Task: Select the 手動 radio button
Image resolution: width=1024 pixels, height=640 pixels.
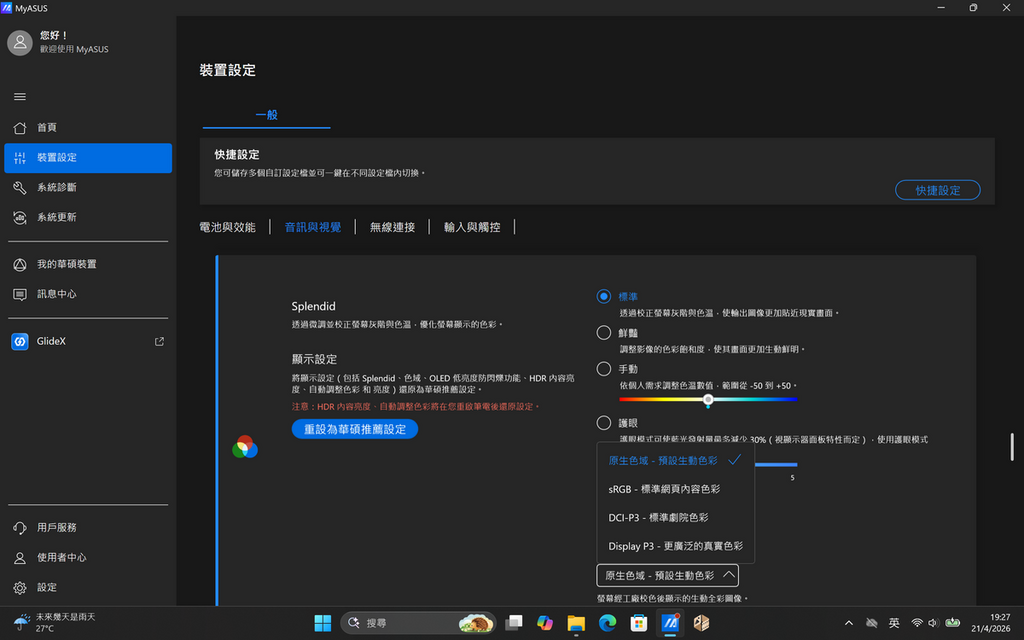Action: pos(603,369)
